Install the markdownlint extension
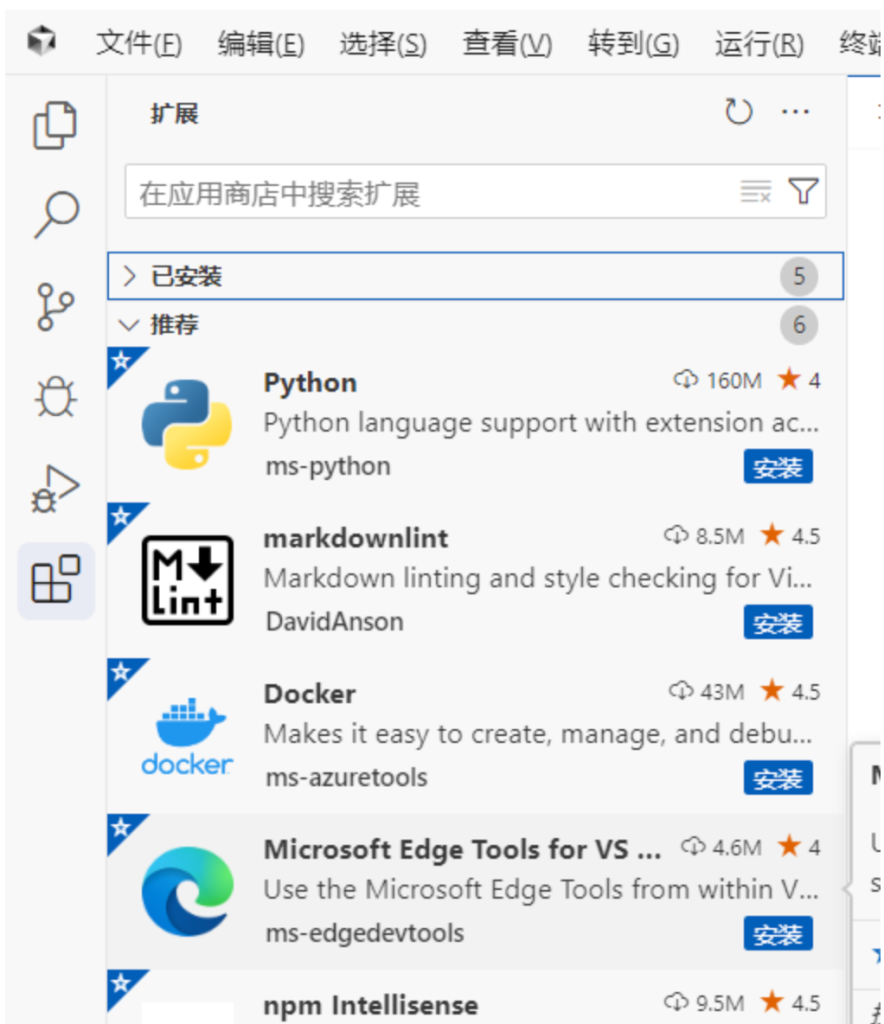The height and width of the screenshot is (1024, 884). click(777, 623)
